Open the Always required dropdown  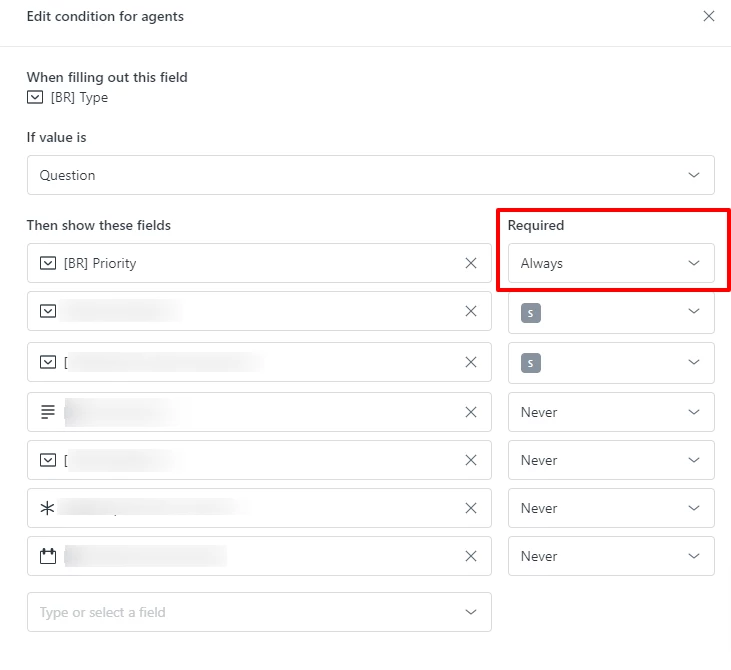(611, 263)
